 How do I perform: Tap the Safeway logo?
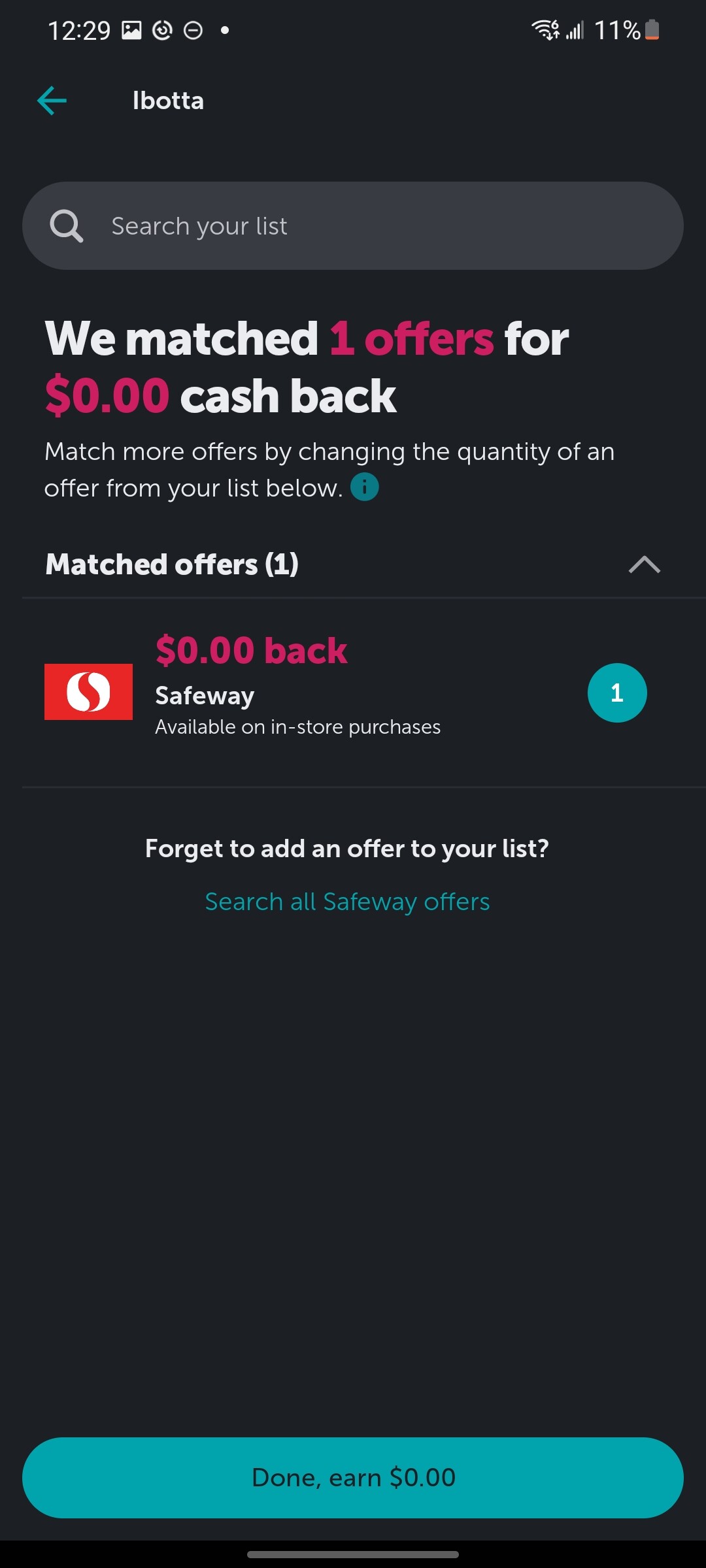[88, 692]
